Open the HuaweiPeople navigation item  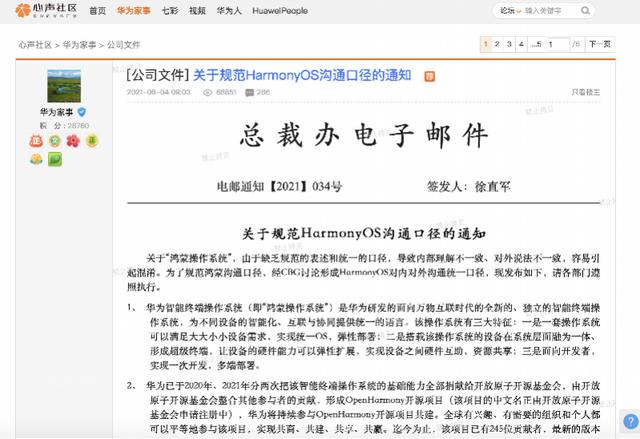pyautogui.click(x=280, y=11)
